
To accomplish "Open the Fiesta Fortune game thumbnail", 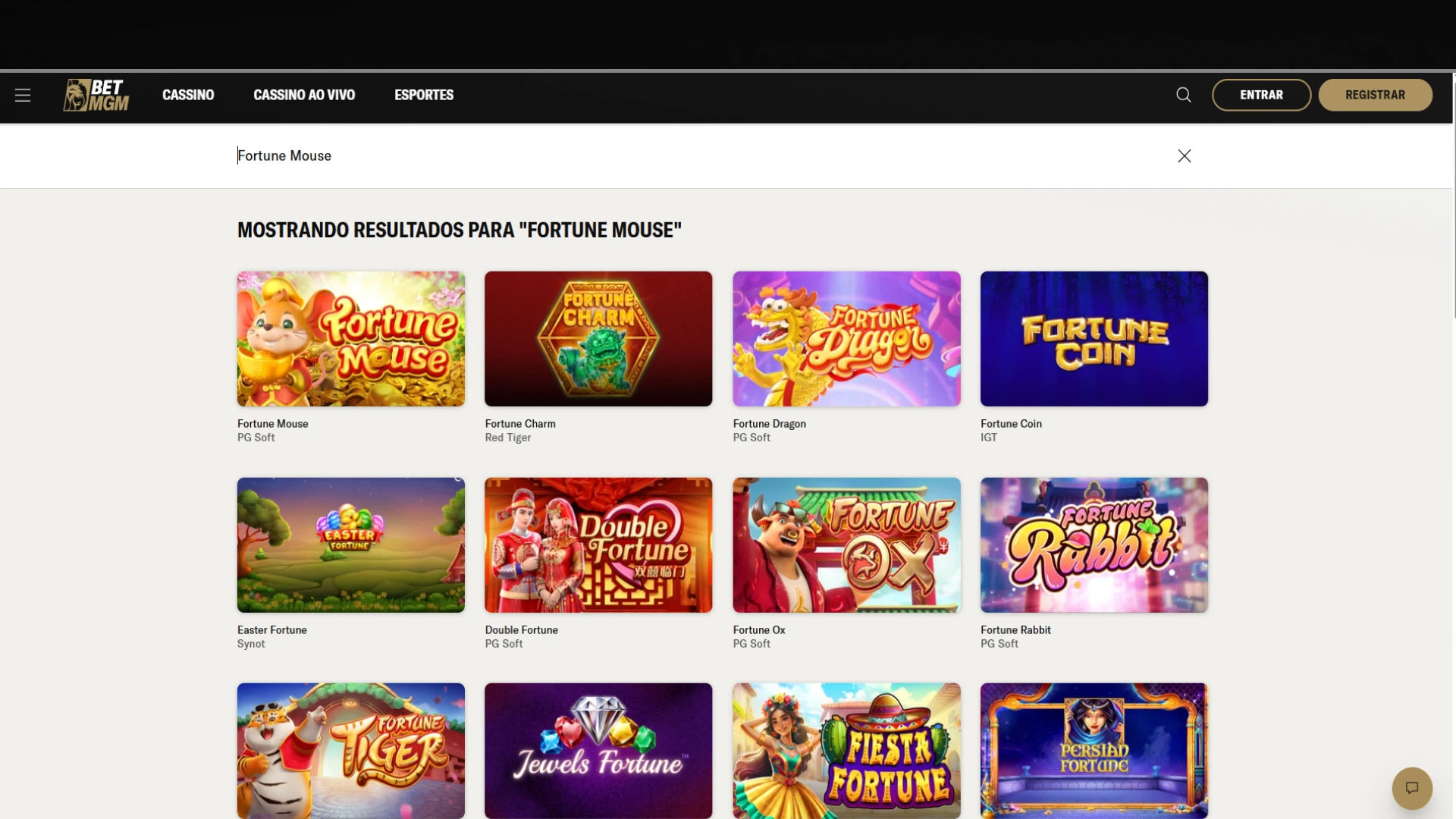I will point(846,751).
